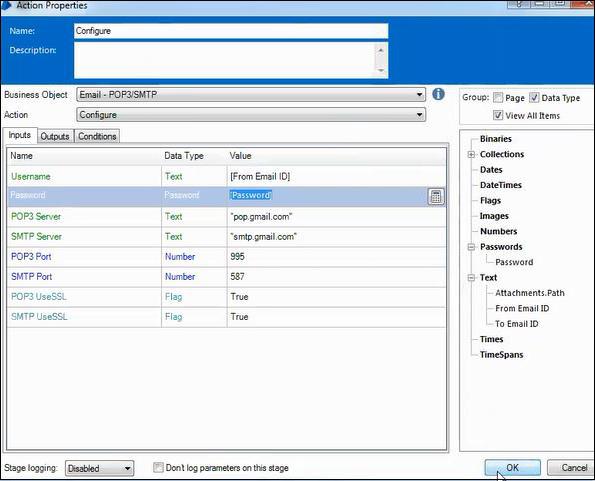Select the DateTimes tree item
This screenshot has width=595, height=481.
(x=501, y=185)
